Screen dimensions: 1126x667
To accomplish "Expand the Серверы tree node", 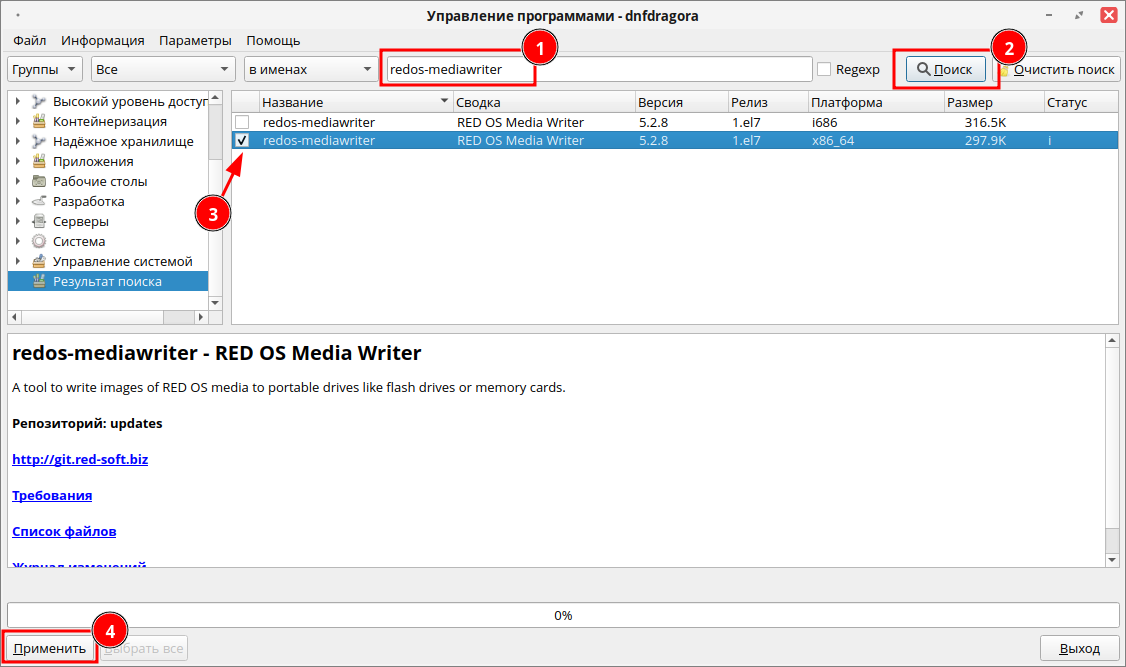I will tap(18, 222).
